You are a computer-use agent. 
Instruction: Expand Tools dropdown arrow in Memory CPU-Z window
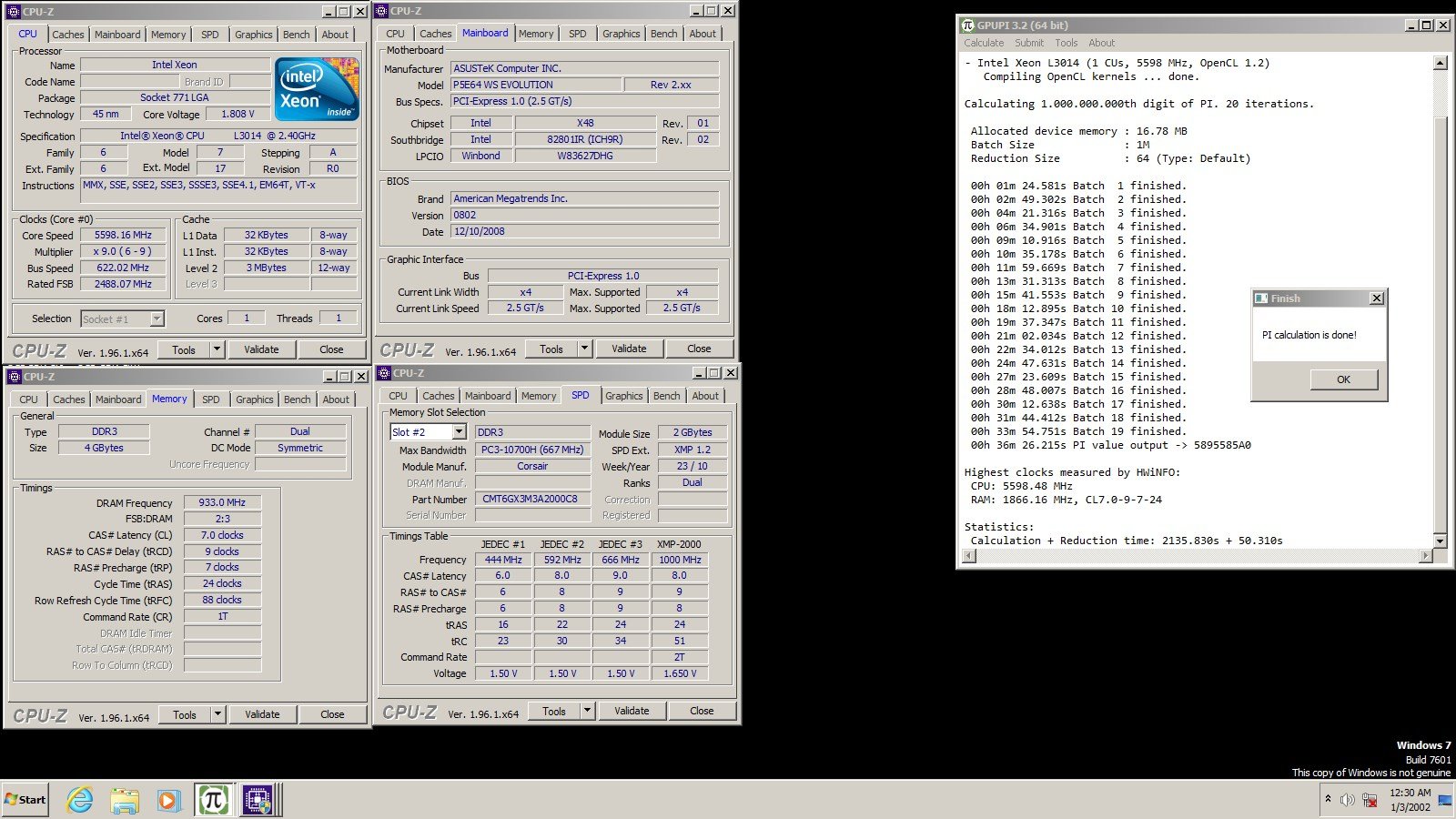coord(217,714)
